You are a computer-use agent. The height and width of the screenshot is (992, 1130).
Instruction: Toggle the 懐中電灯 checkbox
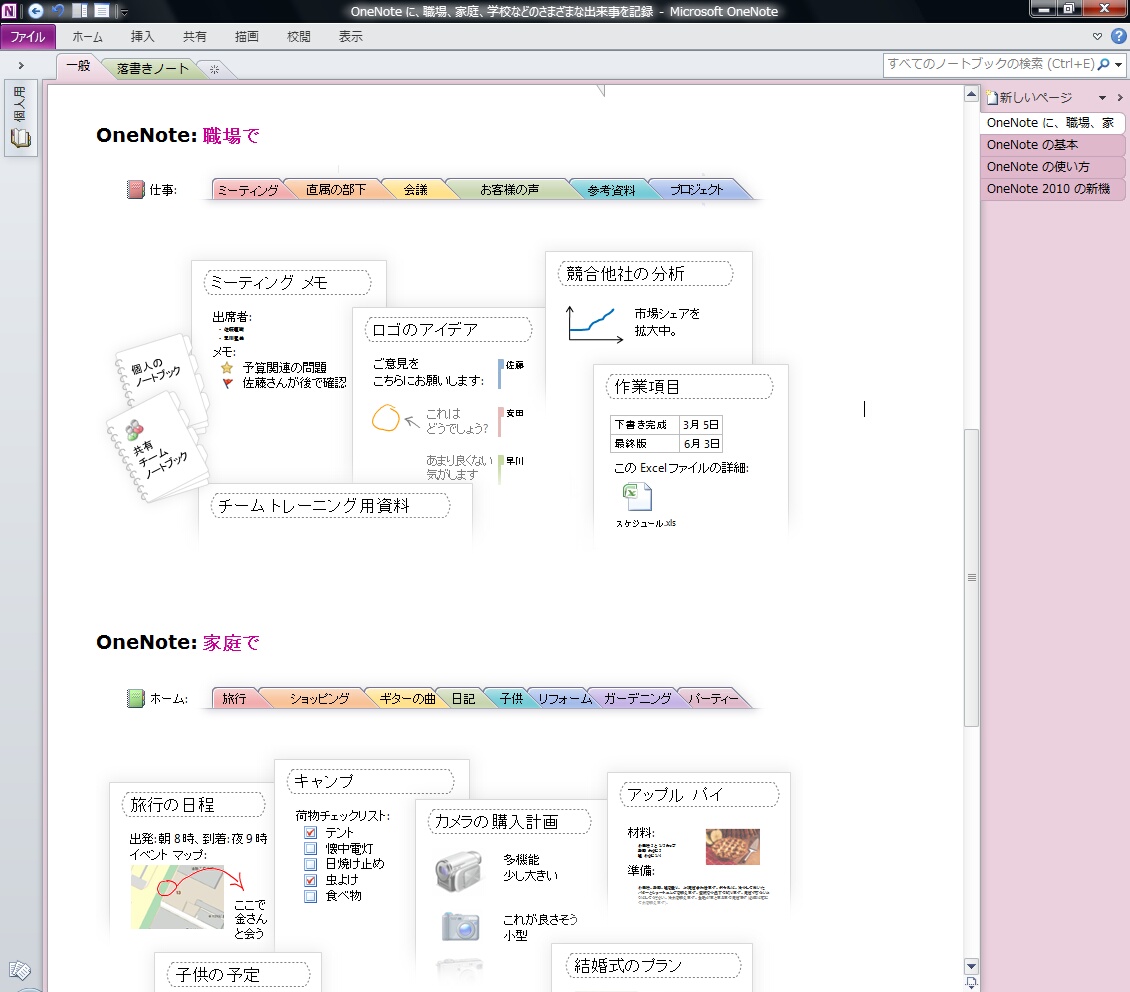pos(311,849)
